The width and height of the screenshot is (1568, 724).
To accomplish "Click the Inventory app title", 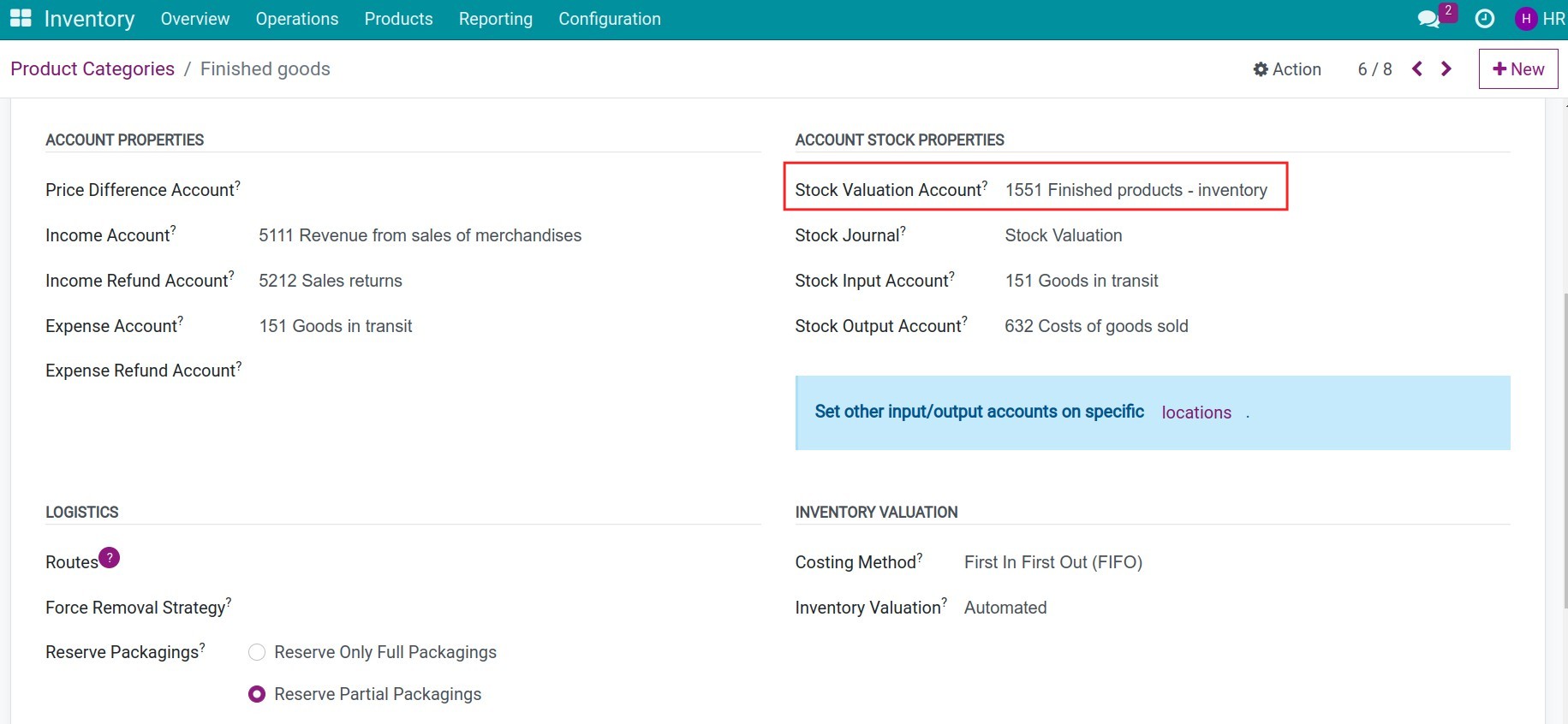I will [x=89, y=19].
